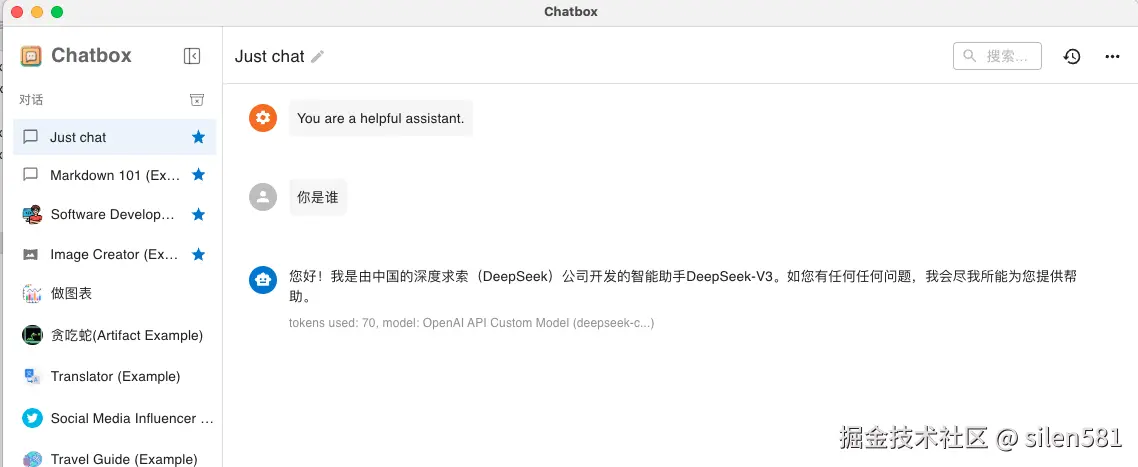Click the DeepSeek-V3 assistant reply text

tap(682, 286)
